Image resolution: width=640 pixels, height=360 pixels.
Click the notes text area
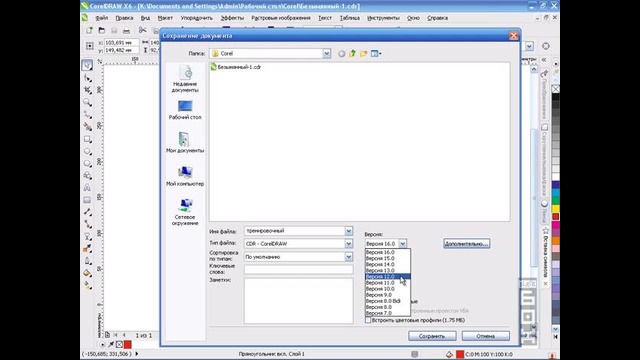pos(298,301)
